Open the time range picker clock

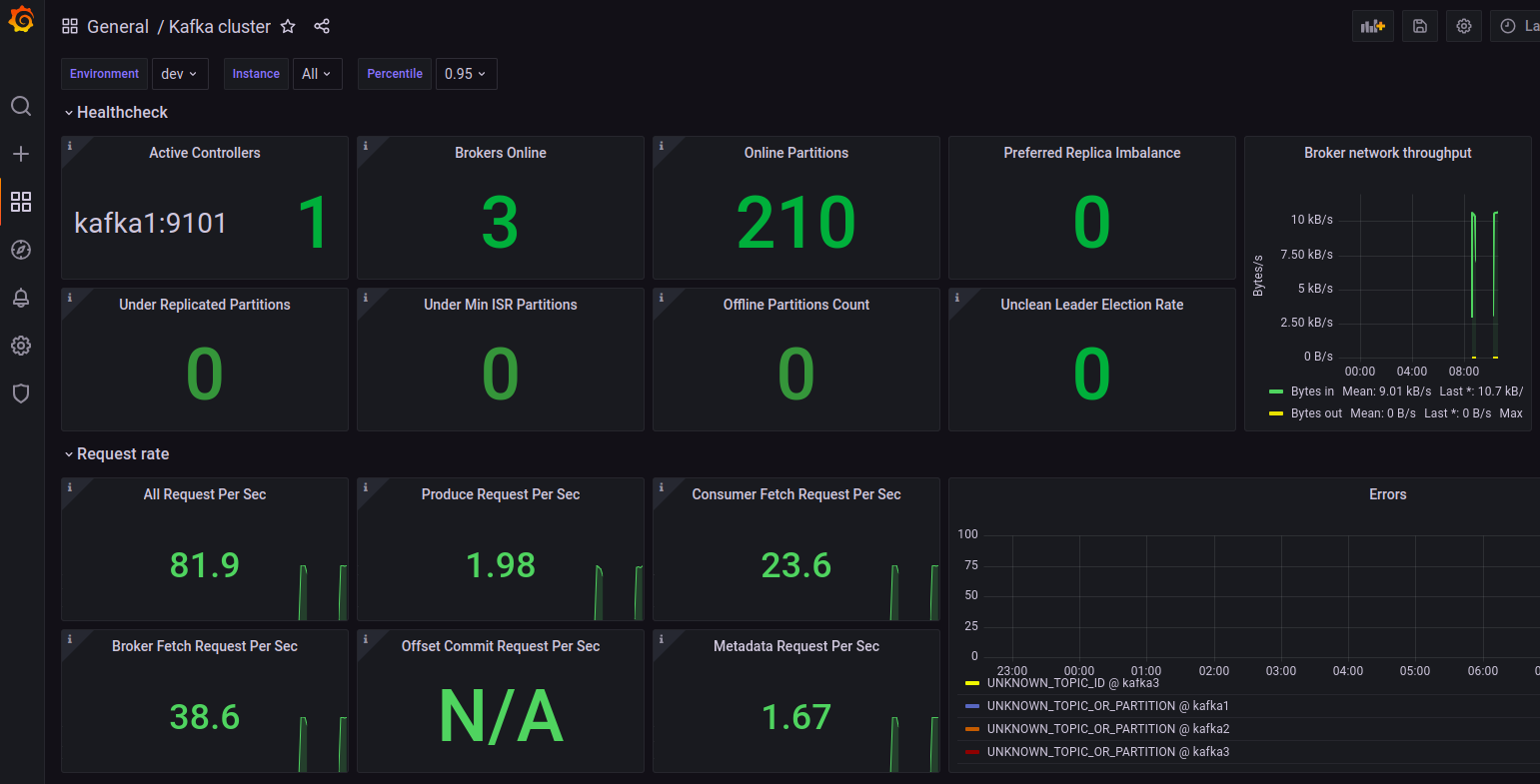(1515, 27)
